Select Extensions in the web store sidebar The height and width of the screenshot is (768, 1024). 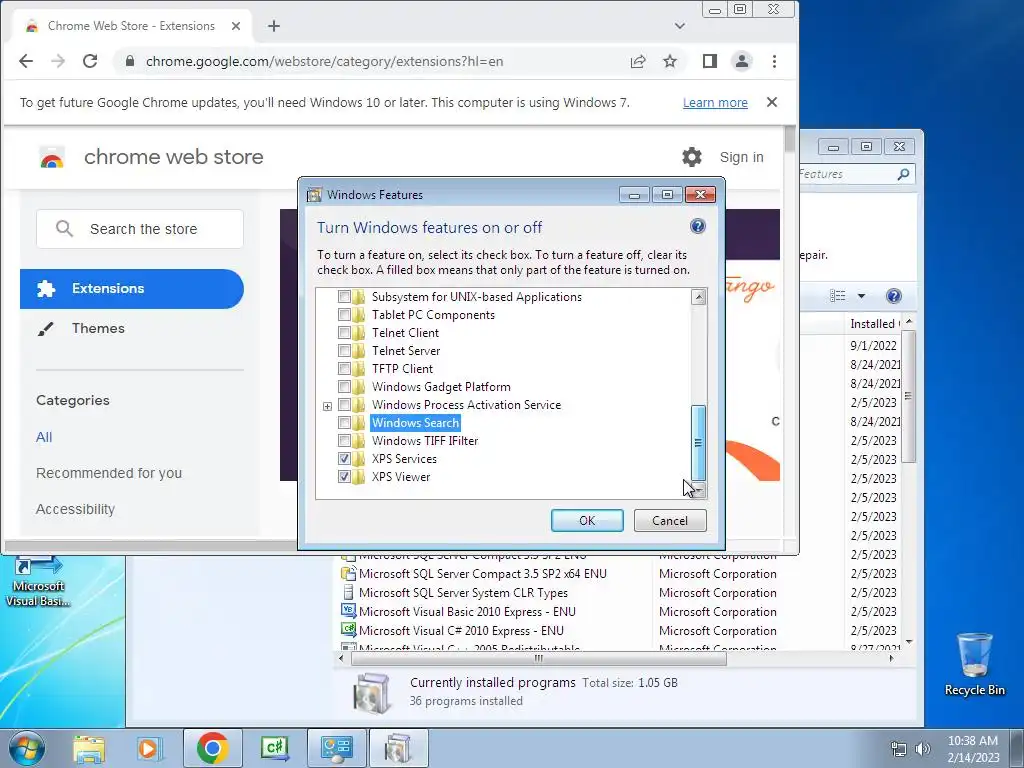click(x=132, y=289)
